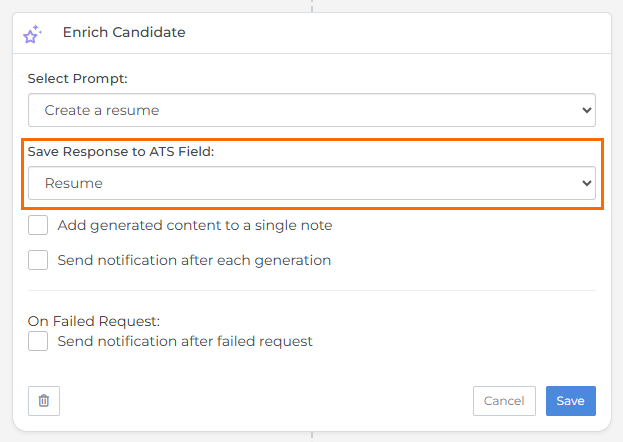
Task: Click the Enrich Candidate header title
Action: (124, 32)
